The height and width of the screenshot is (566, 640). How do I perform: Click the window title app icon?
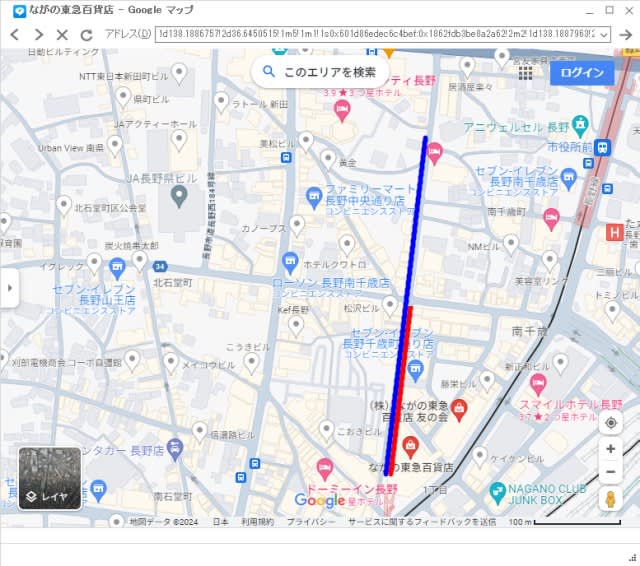(x=19, y=11)
